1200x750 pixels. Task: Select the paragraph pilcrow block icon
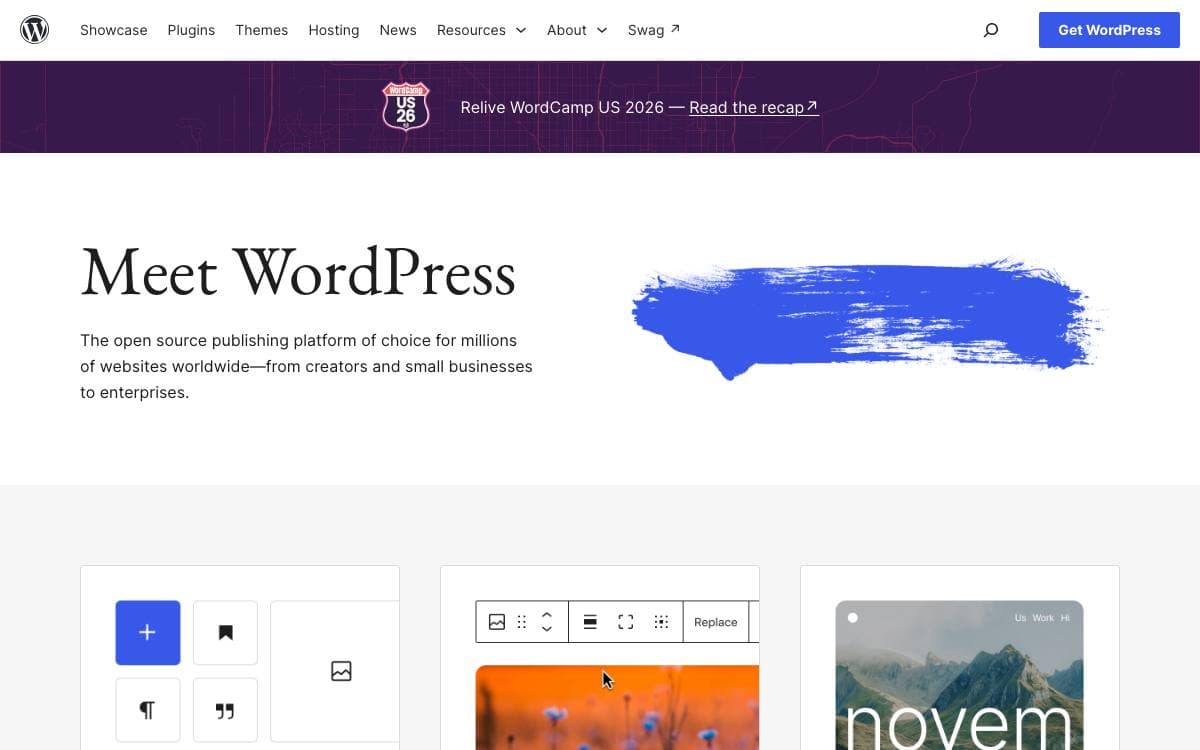tap(148, 710)
